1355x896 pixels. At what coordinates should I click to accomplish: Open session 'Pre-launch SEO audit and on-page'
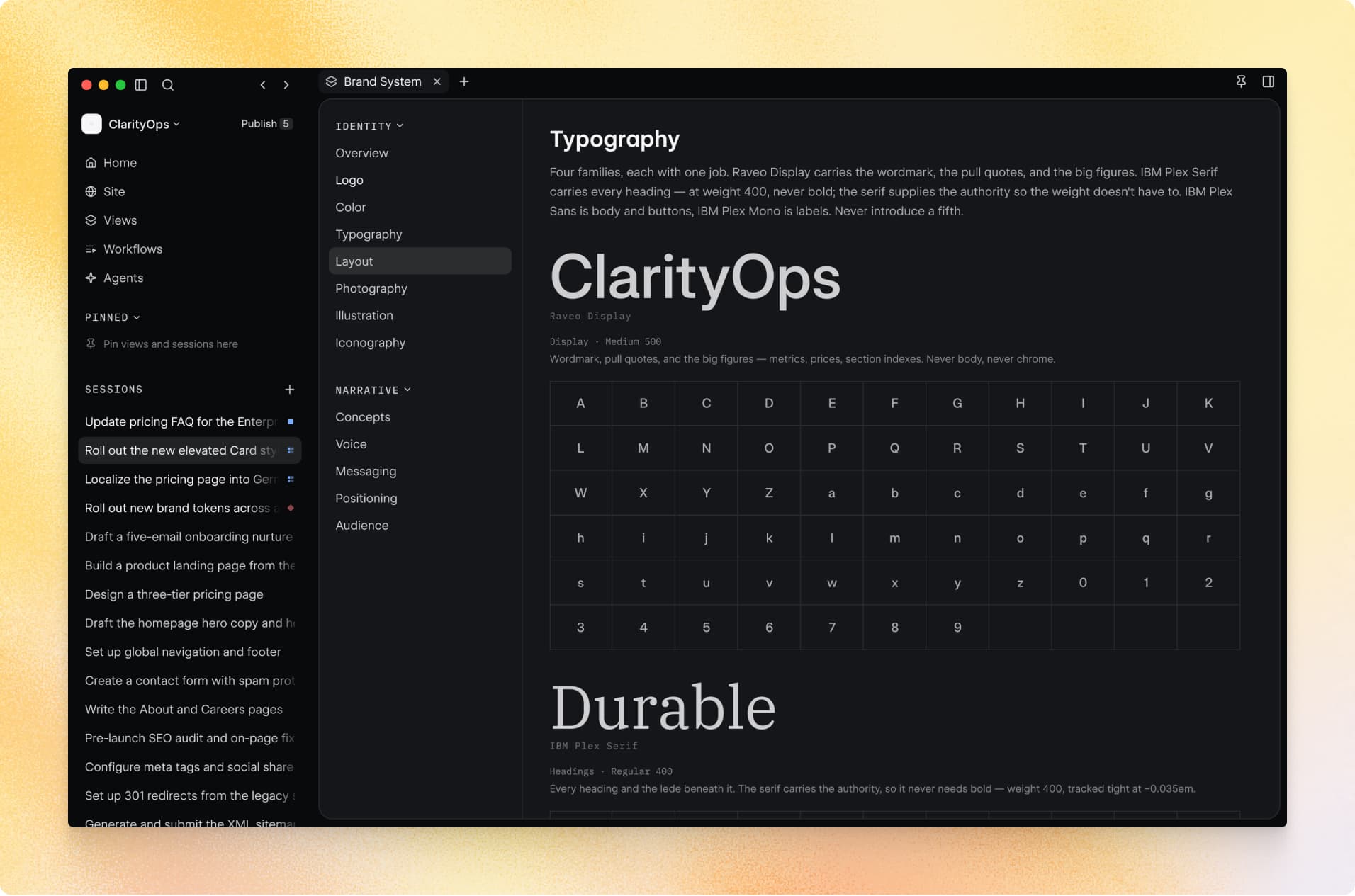click(190, 739)
